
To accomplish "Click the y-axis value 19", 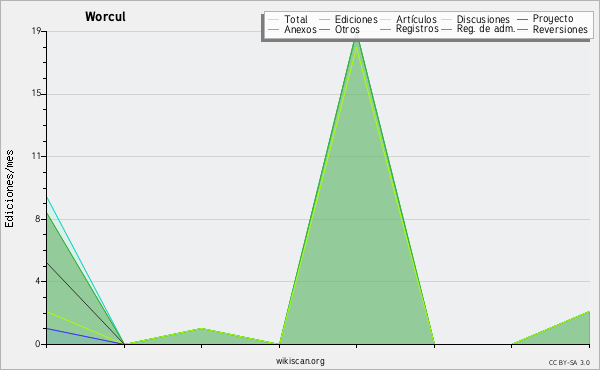I will [36, 31].
